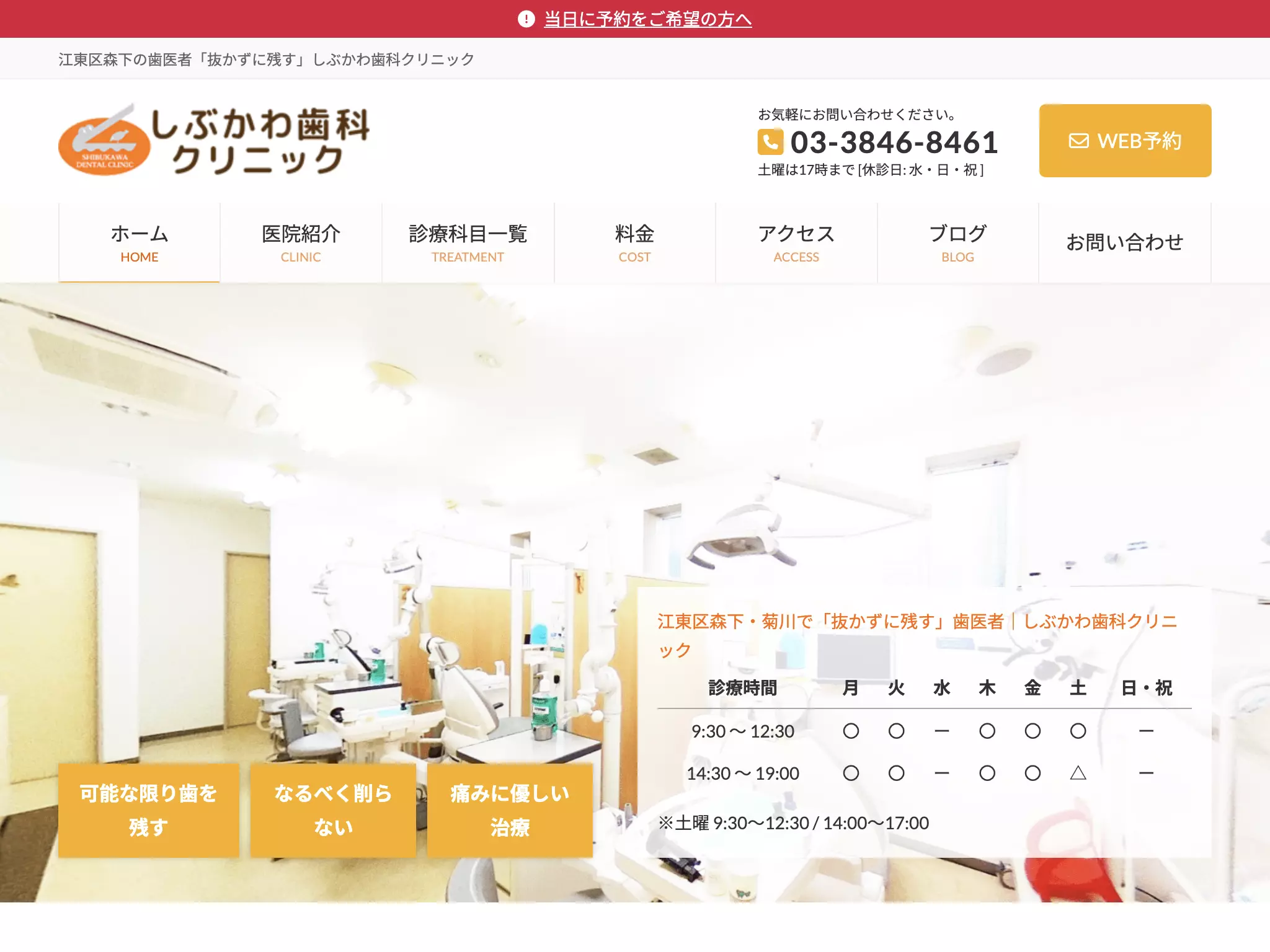Click the 可能な限り歯を残す button
The width and height of the screenshot is (1270, 952).
pos(148,810)
